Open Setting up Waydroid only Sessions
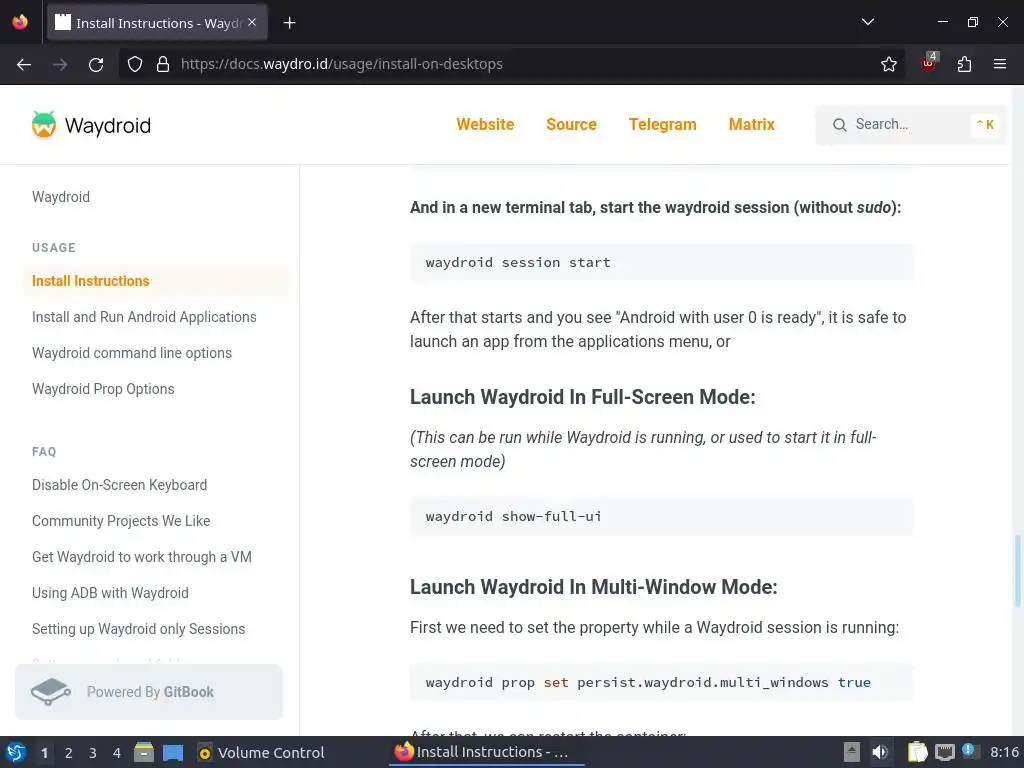 click(x=138, y=628)
